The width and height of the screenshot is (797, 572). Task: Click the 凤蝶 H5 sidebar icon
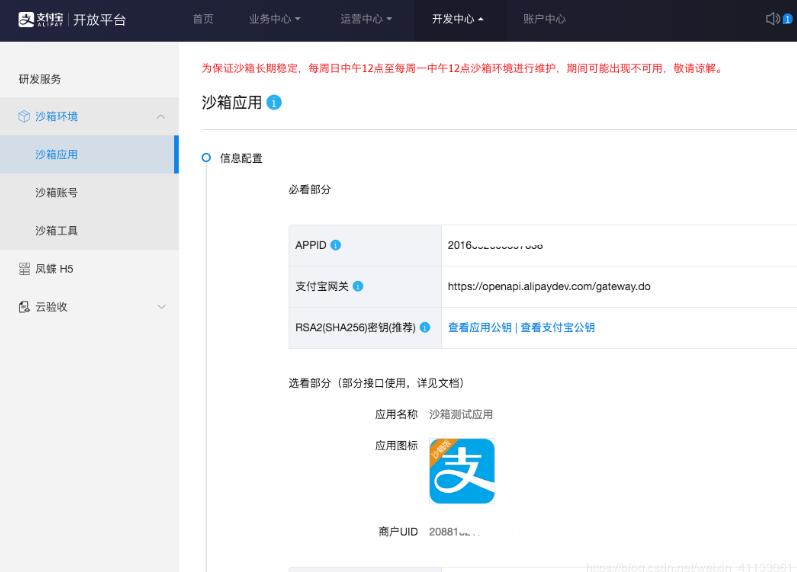[24, 268]
